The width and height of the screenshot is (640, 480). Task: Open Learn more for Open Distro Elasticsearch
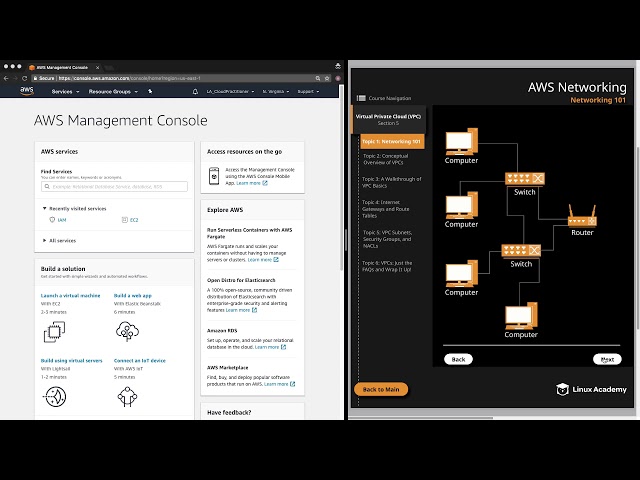point(241,310)
